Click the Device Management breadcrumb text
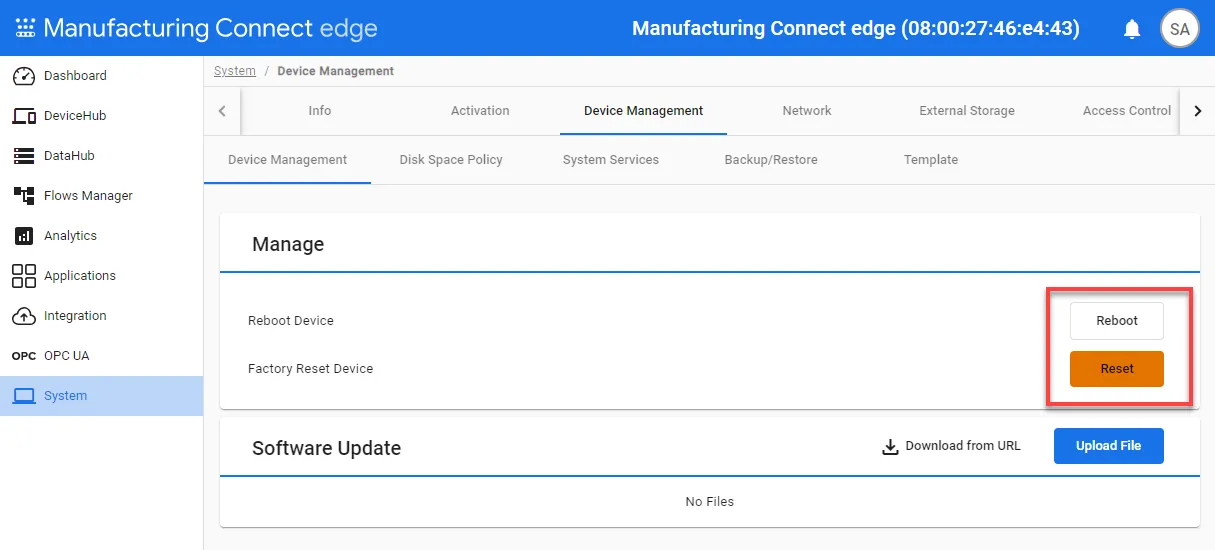The height and width of the screenshot is (550, 1215). coord(336,71)
